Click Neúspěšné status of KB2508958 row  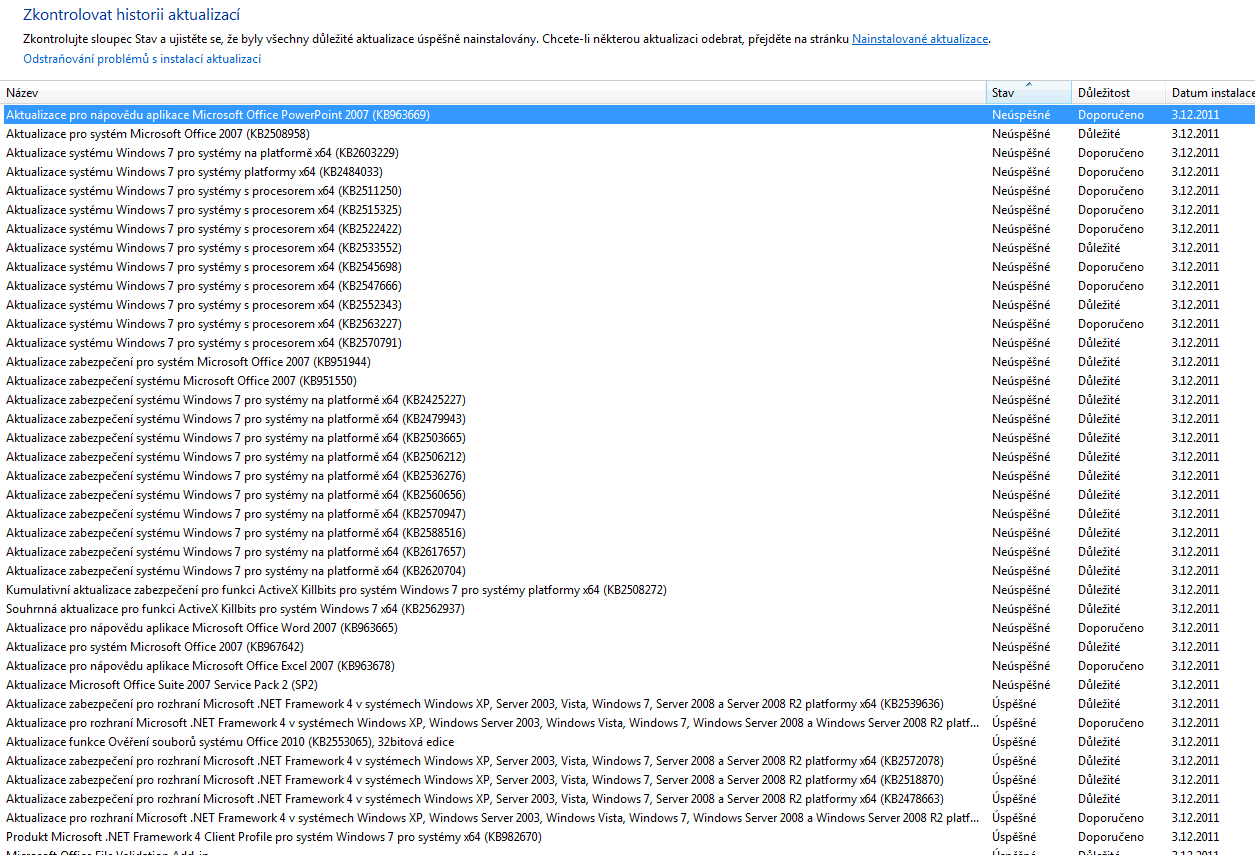click(1021, 134)
